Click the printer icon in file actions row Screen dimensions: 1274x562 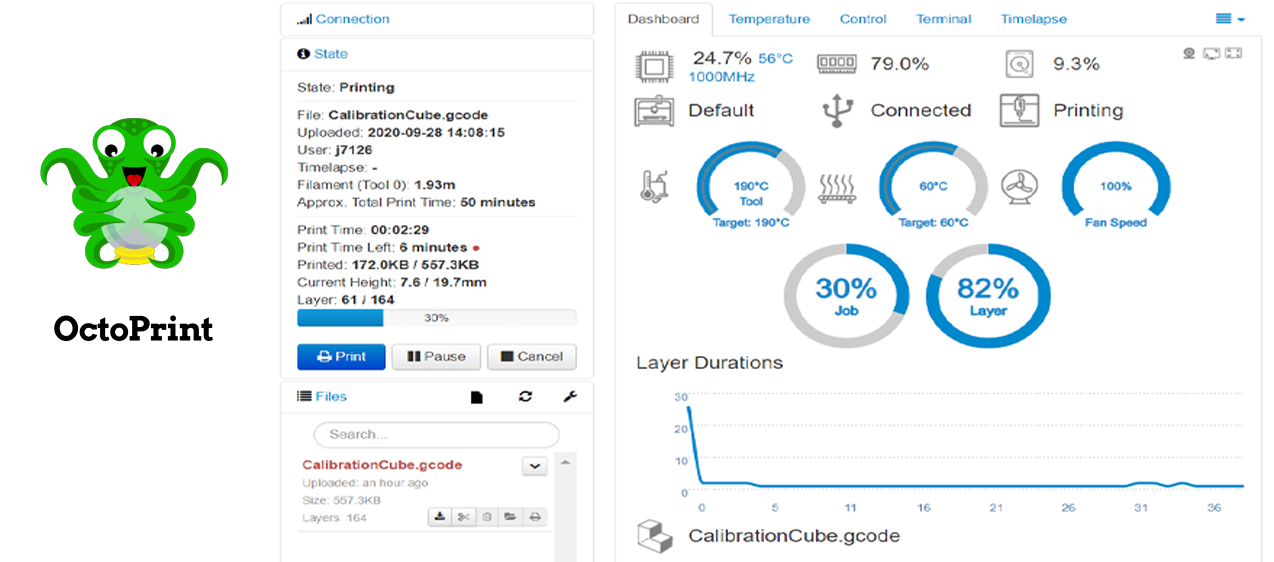[534, 516]
